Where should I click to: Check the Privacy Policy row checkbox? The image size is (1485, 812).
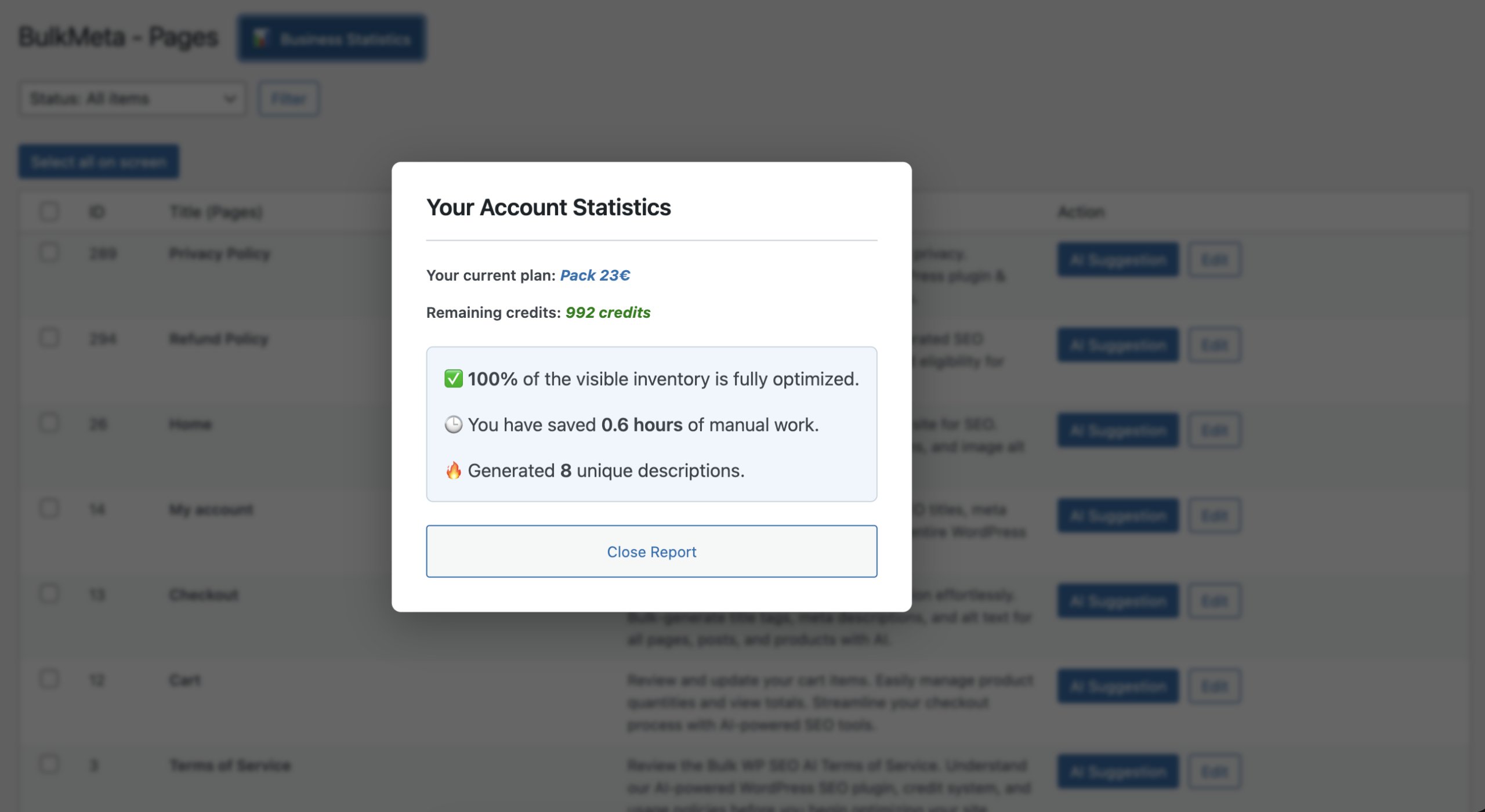tap(49, 253)
